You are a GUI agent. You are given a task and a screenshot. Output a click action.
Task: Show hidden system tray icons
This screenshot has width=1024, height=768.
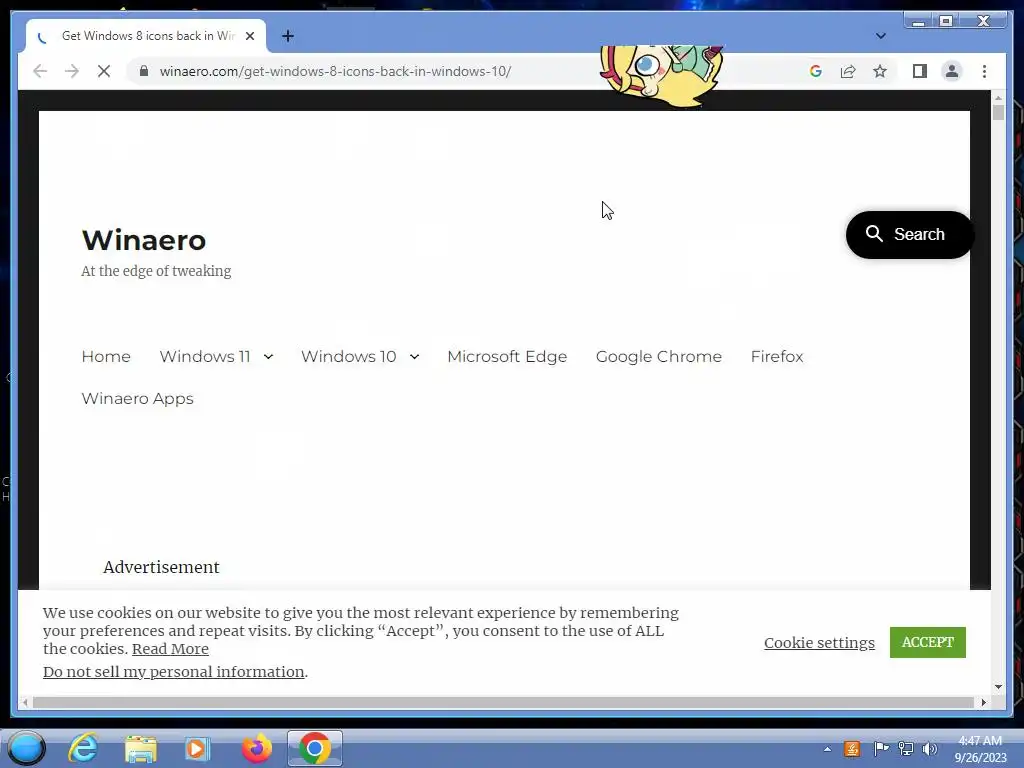827,749
